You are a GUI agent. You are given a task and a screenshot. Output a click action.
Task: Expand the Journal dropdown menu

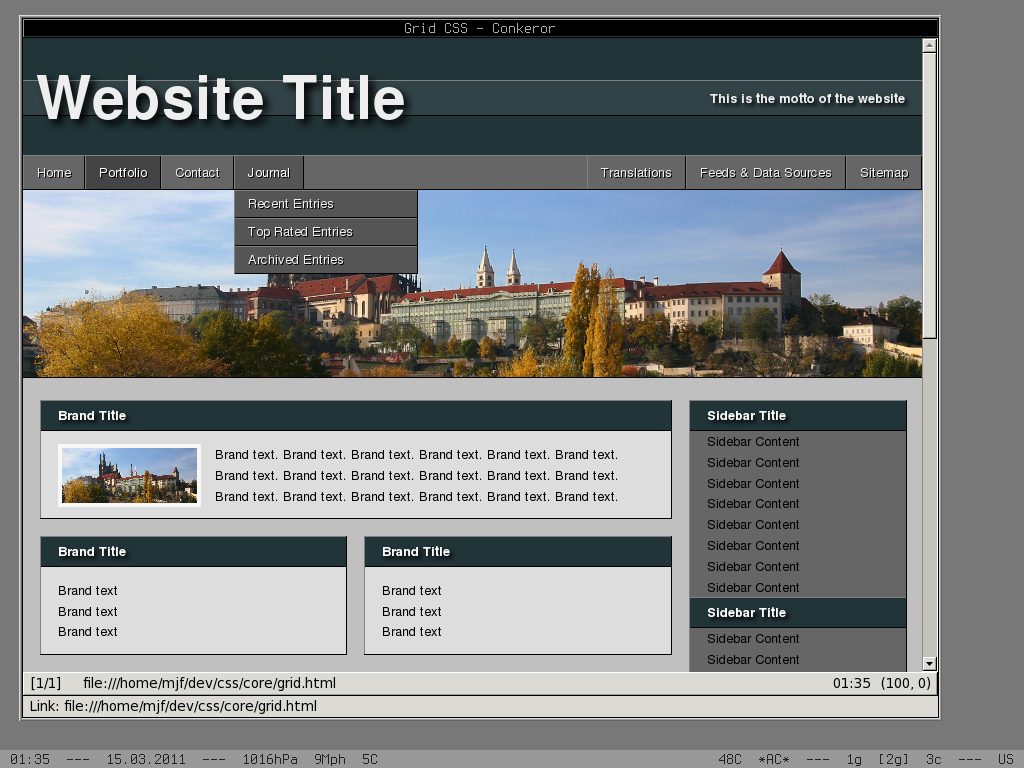pyautogui.click(x=269, y=173)
